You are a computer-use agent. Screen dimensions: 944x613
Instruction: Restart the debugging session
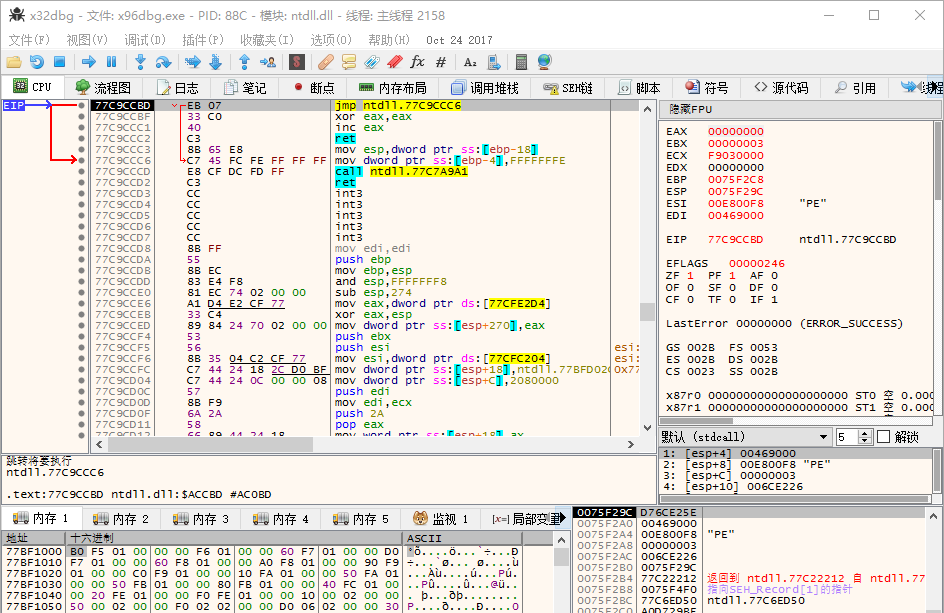pyautogui.click(x=34, y=62)
